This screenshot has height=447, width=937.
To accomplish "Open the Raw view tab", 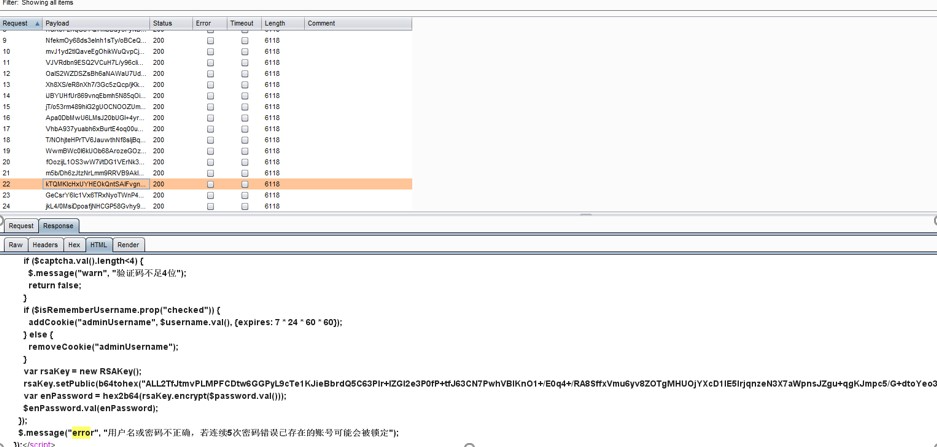I will [x=16, y=244].
